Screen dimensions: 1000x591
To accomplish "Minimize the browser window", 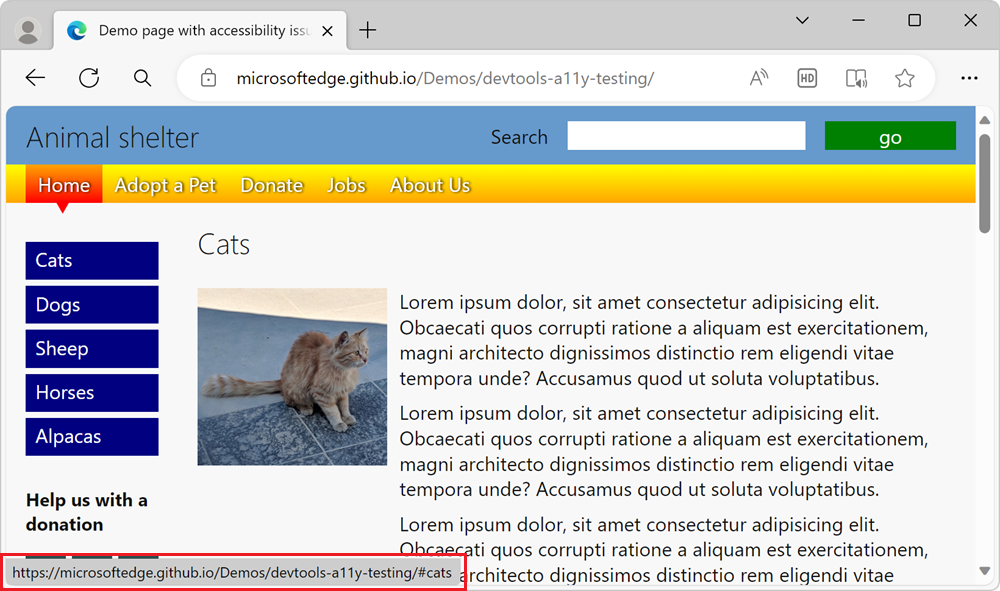I will tap(858, 20).
